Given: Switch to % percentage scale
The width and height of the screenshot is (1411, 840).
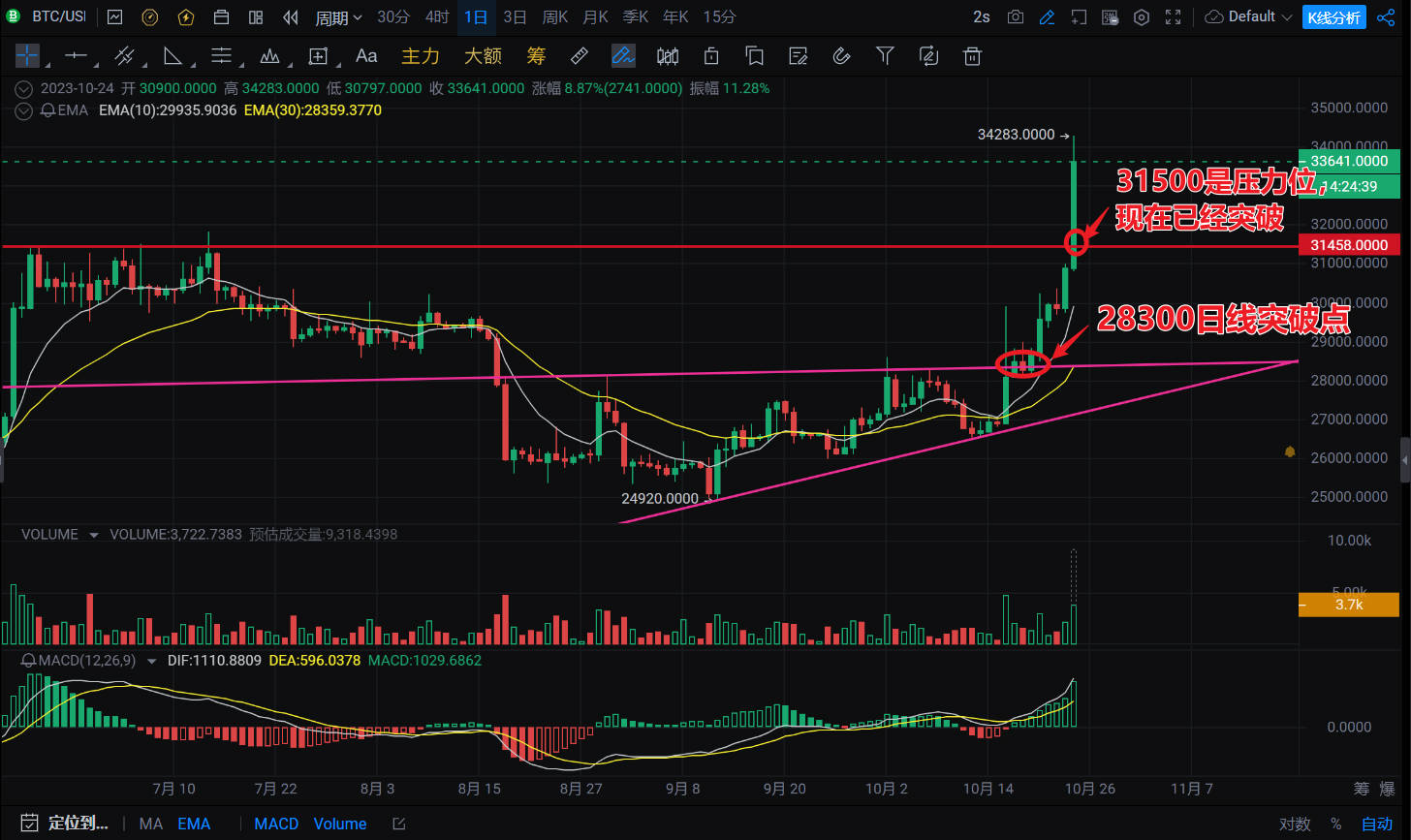Looking at the screenshot, I should [x=1336, y=824].
